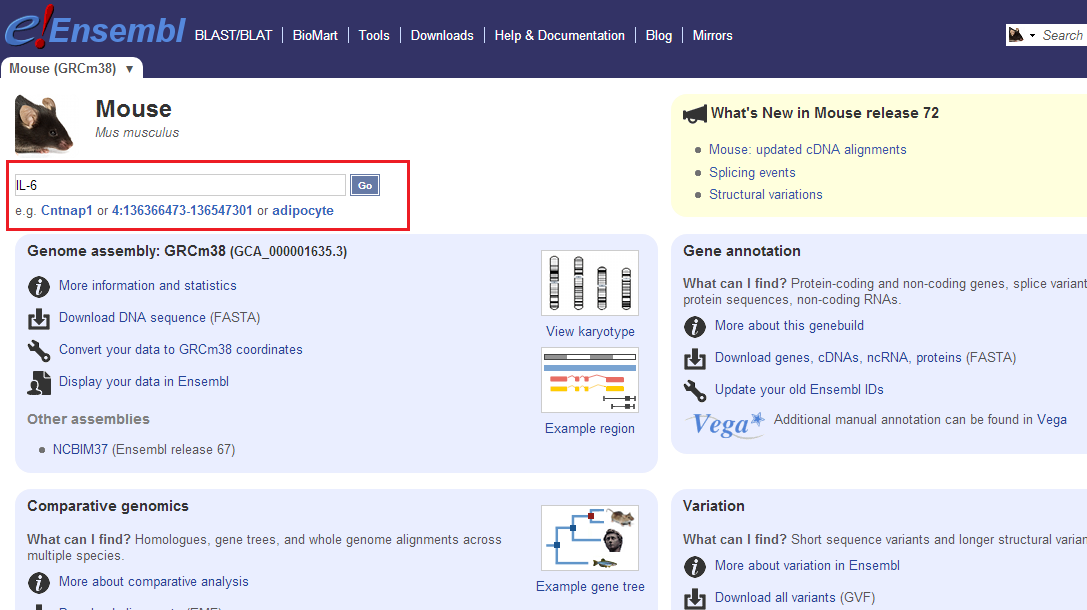
Task: Click the info icon beside More information and statistics
Action: (39, 287)
